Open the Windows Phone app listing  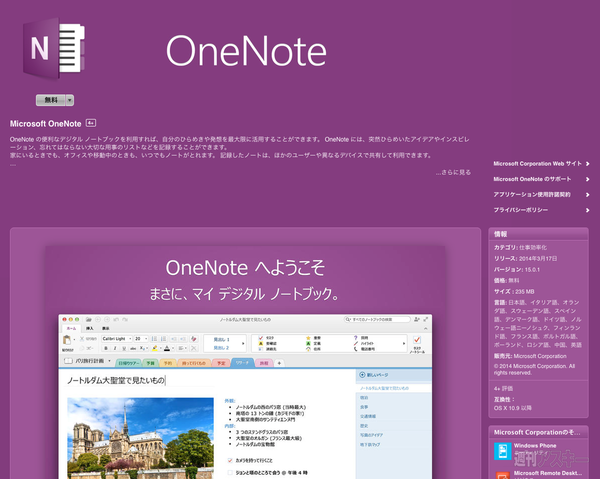535,446
